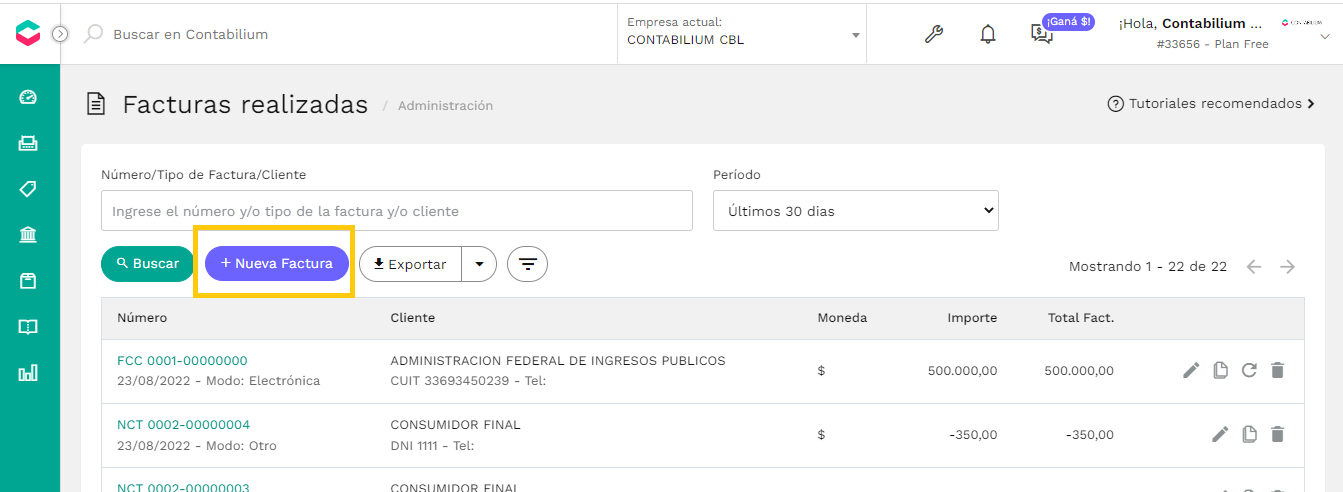Open the wrench settings icon
This screenshot has height=492, width=1343.
933,34
